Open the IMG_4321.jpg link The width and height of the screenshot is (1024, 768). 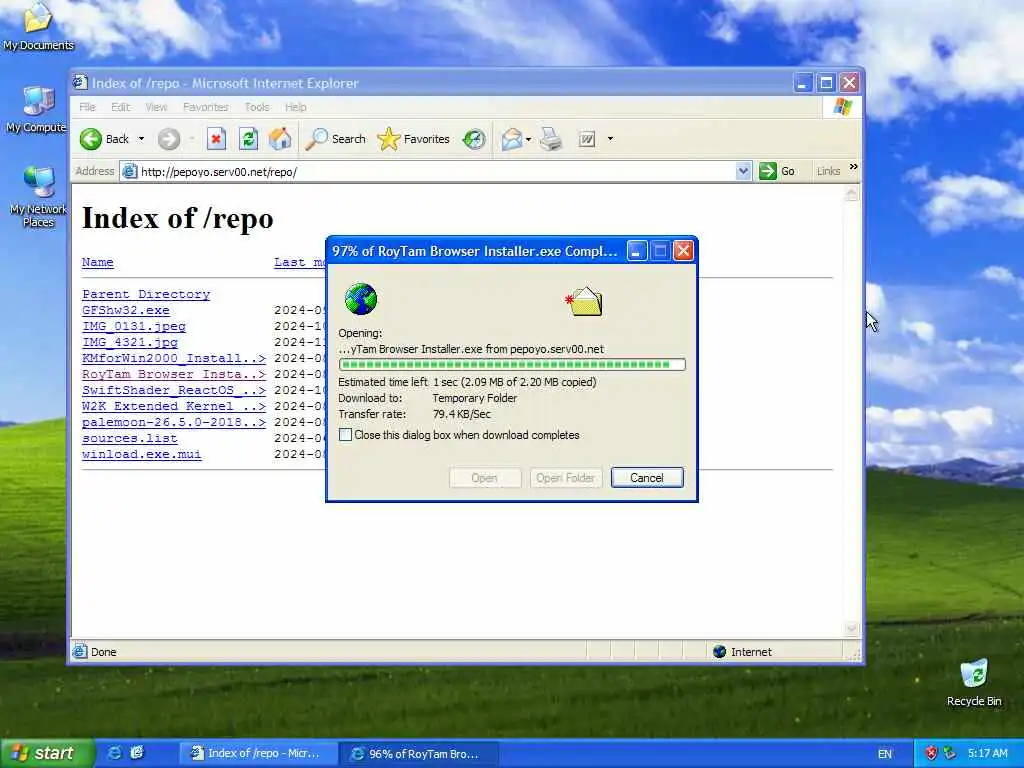click(130, 342)
